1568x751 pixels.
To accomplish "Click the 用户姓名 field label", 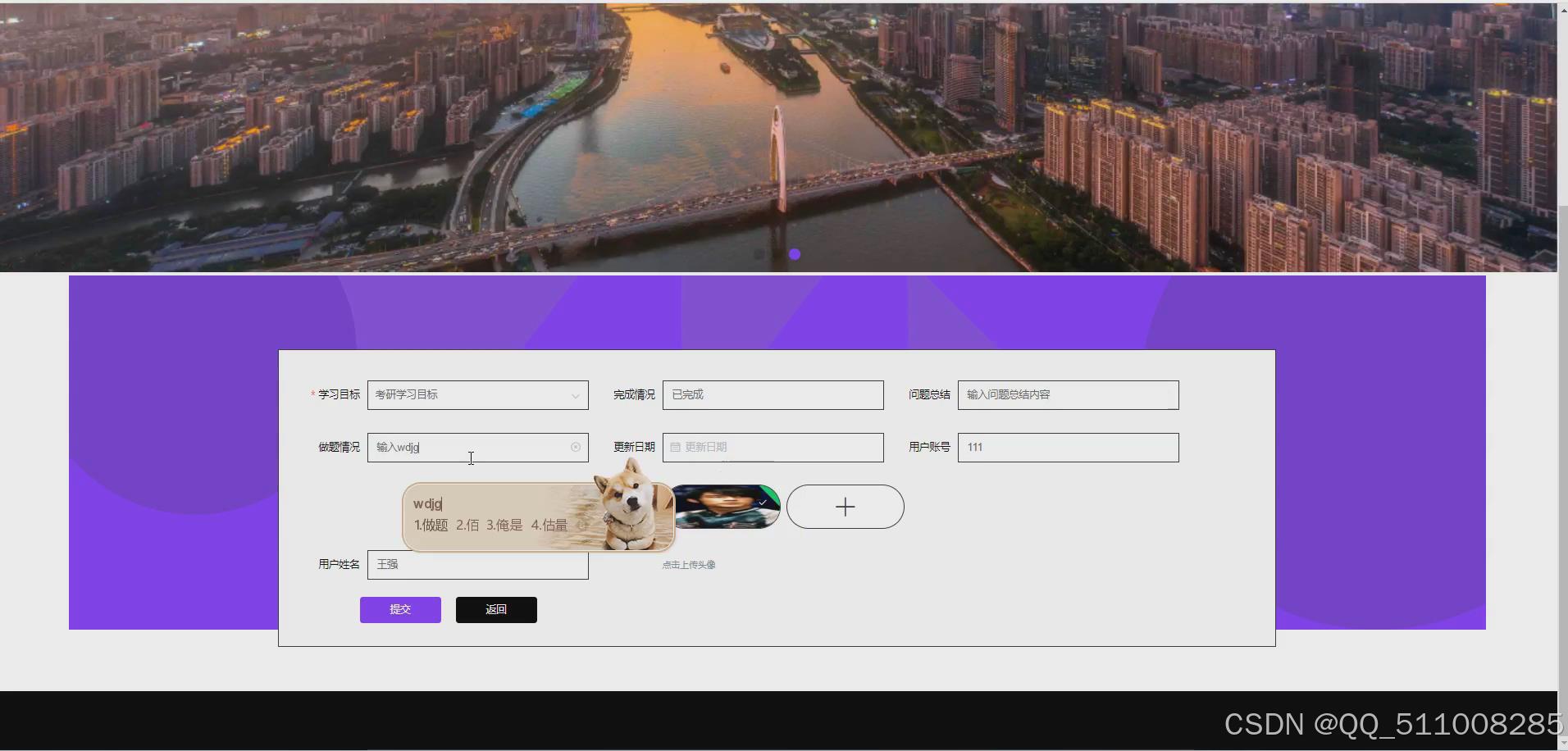I will pyautogui.click(x=339, y=565).
